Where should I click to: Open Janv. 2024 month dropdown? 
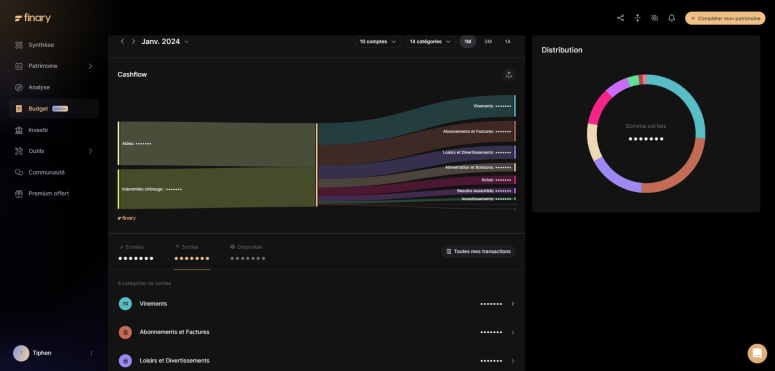[x=165, y=41]
